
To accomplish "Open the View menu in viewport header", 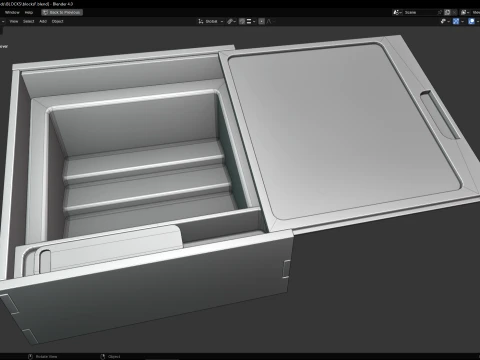I will (14, 21).
